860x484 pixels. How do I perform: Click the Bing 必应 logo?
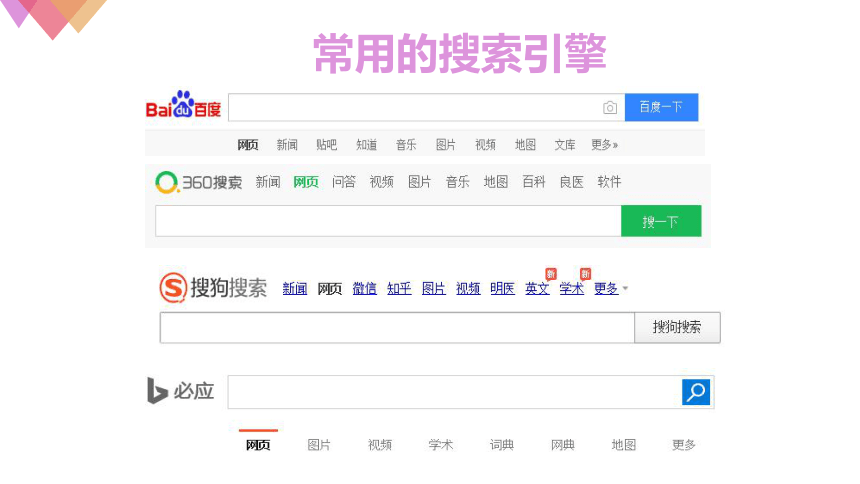coord(180,391)
